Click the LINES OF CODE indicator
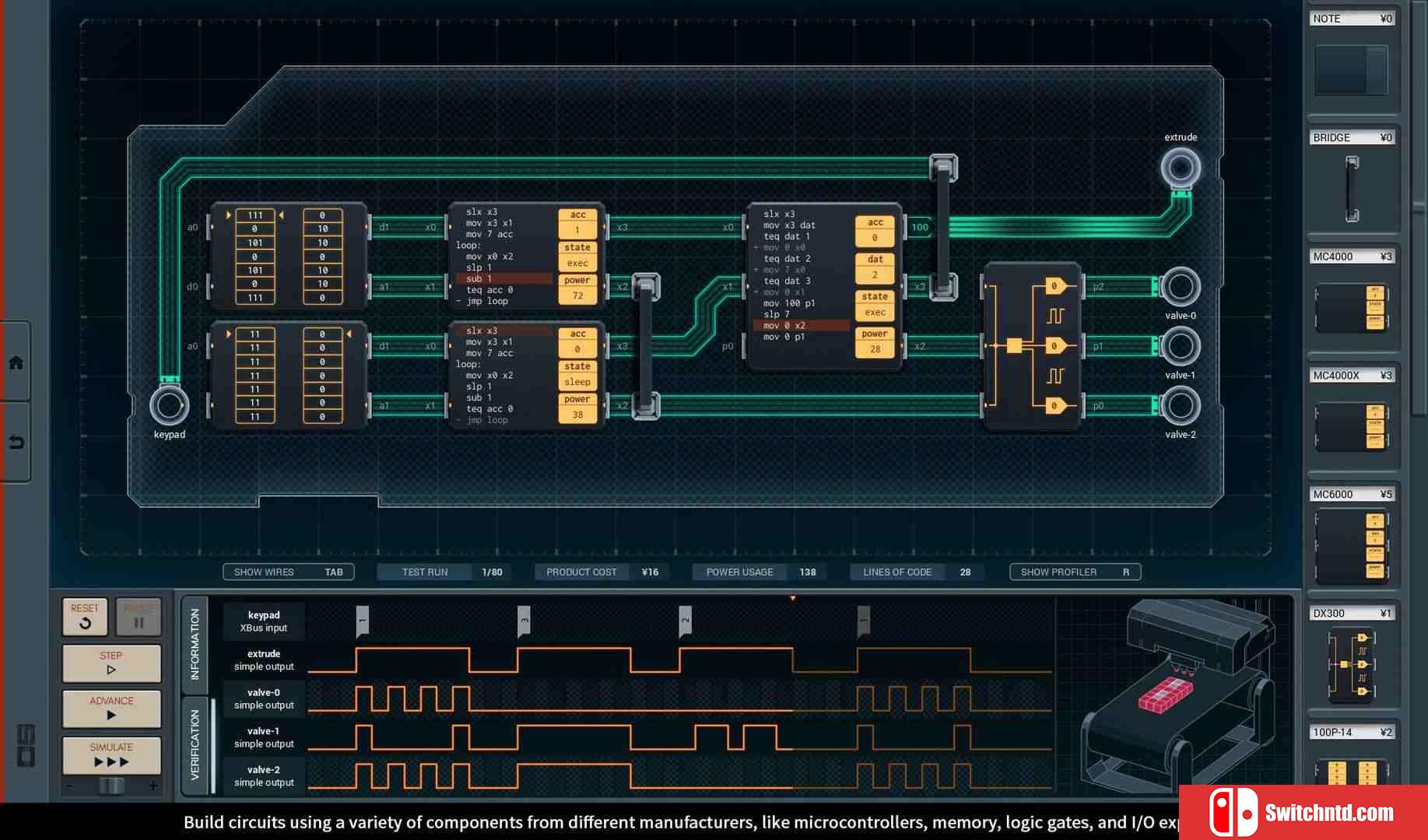This screenshot has width=1428, height=840. pyautogui.click(x=917, y=572)
